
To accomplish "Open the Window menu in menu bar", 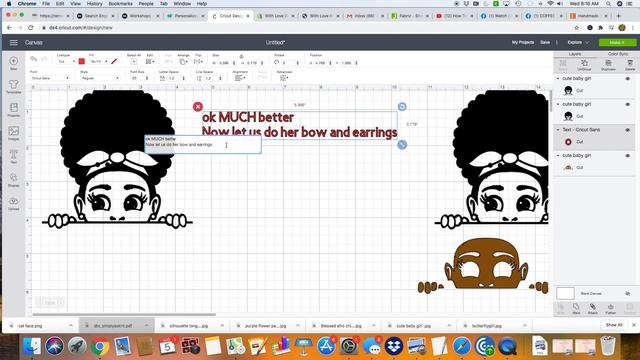I will tap(182, 4).
